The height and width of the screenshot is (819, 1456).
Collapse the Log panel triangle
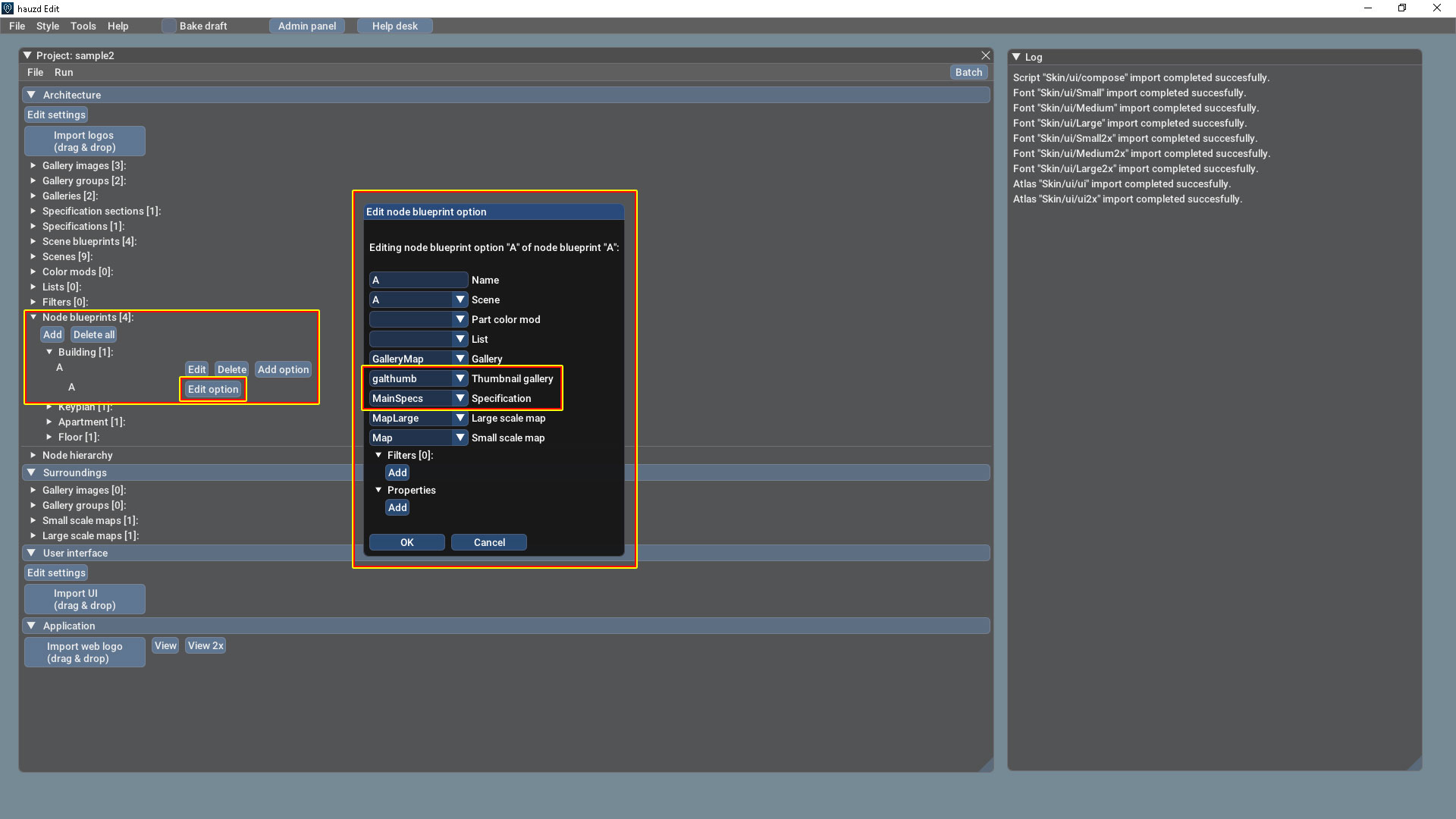(1016, 57)
